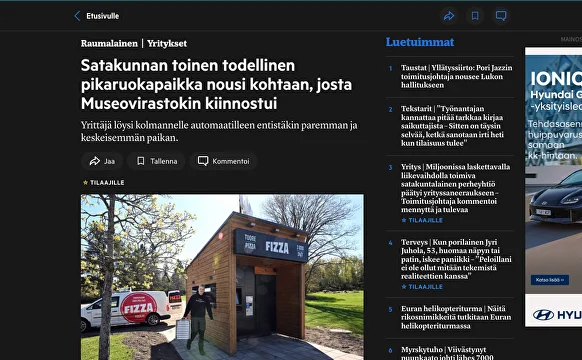The width and height of the screenshot is (582, 360).
Task: Open Tekstarit story about Työnantajan kirjaa
Action: 452,126
